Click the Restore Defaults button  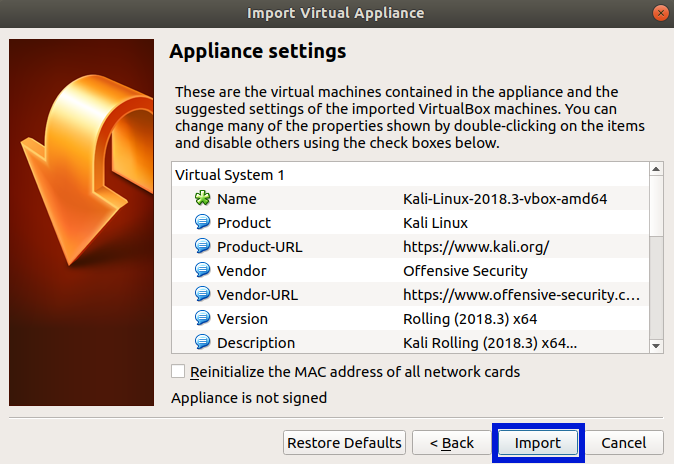point(344,442)
